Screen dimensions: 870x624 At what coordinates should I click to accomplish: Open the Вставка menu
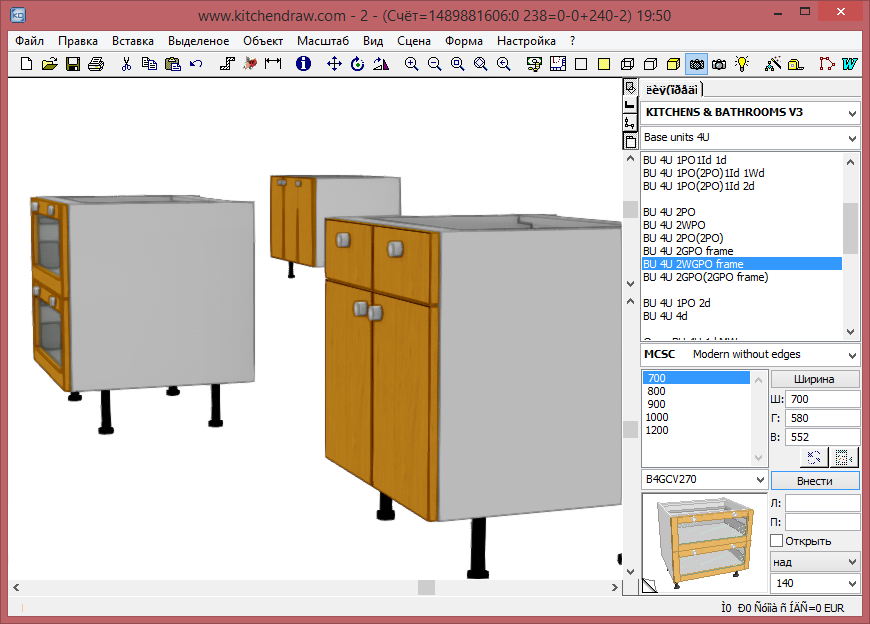coord(133,41)
